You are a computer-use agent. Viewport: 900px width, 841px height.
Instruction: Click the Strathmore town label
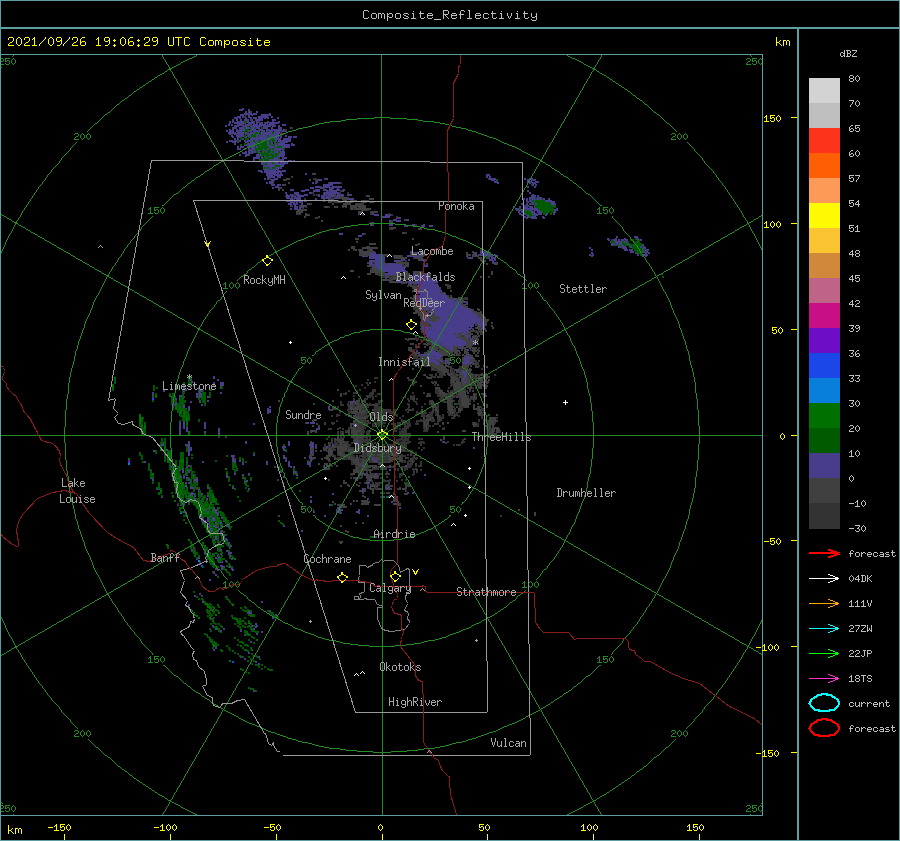[486, 592]
